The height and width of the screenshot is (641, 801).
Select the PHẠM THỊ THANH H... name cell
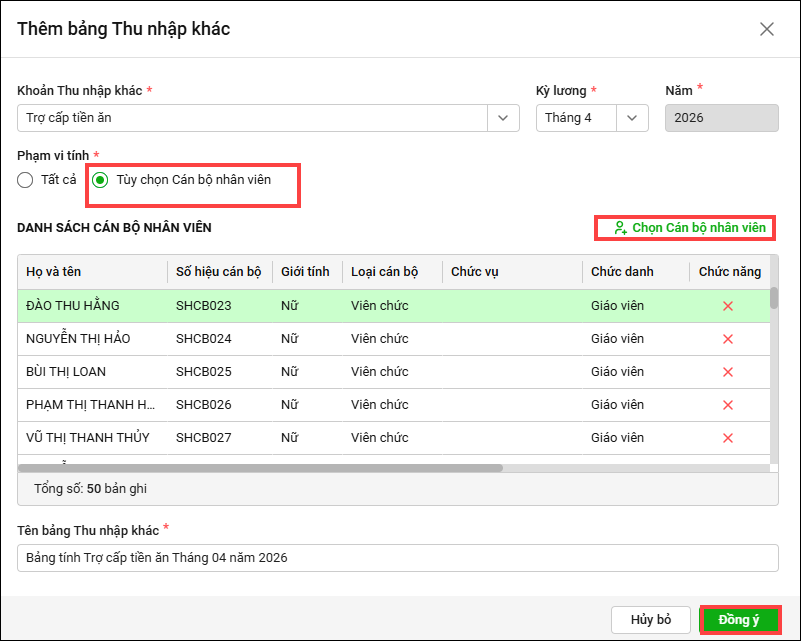click(92, 405)
